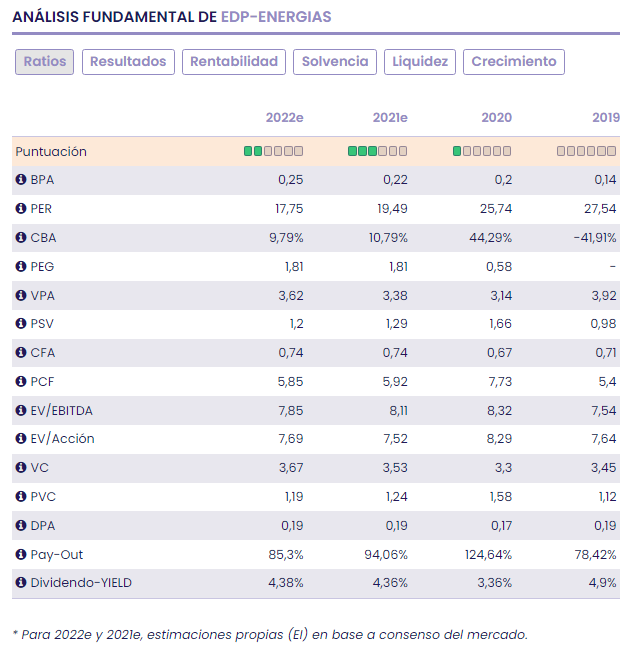Select the Solvencia tab
The width and height of the screenshot is (630, 648).
(335, 62)
